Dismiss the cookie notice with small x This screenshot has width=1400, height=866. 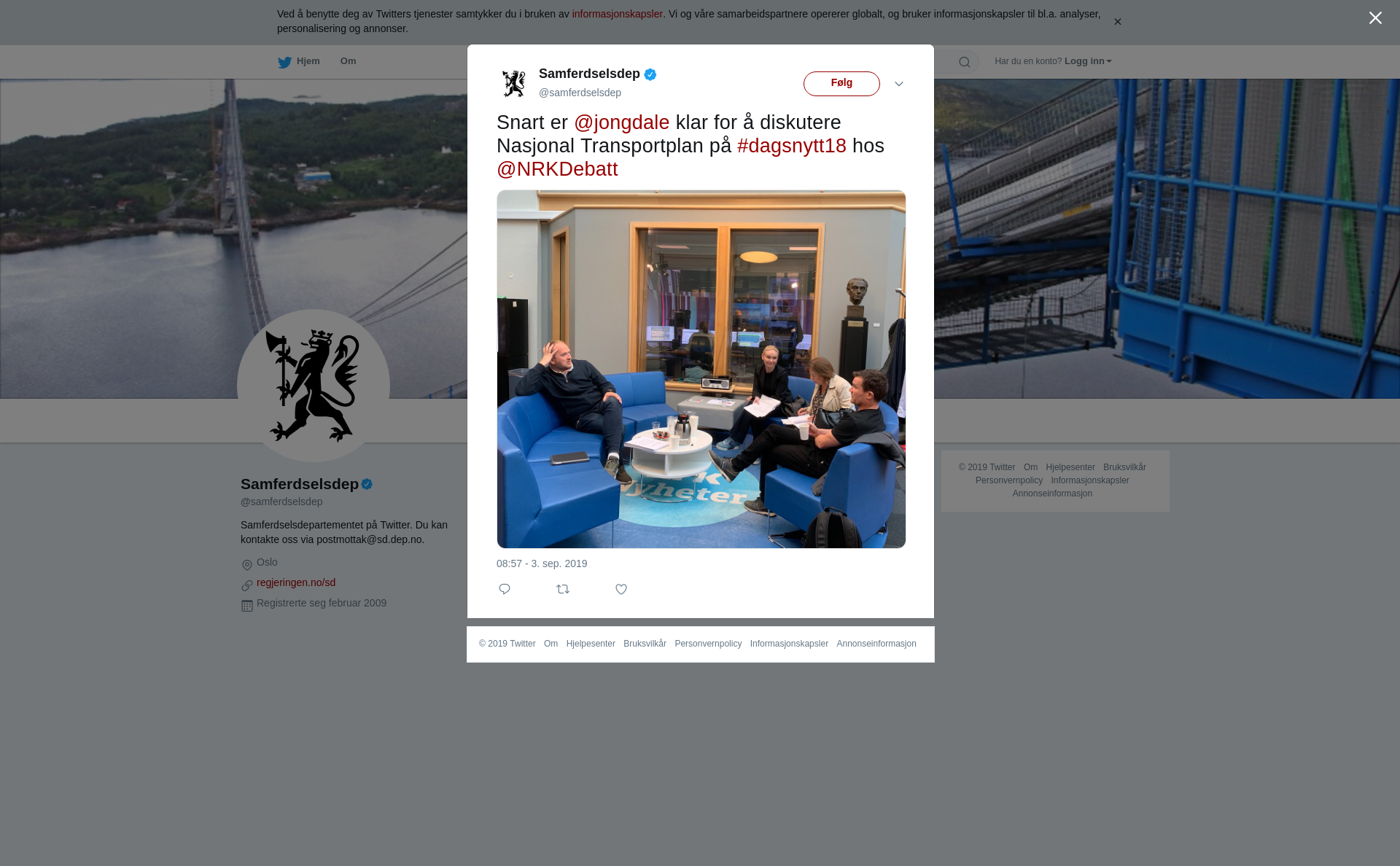(x=1117, y=22)
